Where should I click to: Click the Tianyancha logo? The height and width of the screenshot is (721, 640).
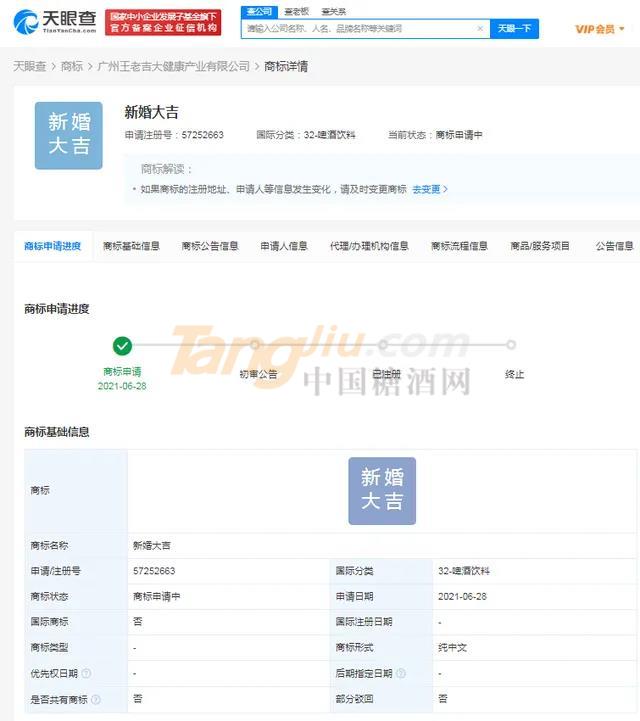[x=55, y=22]
